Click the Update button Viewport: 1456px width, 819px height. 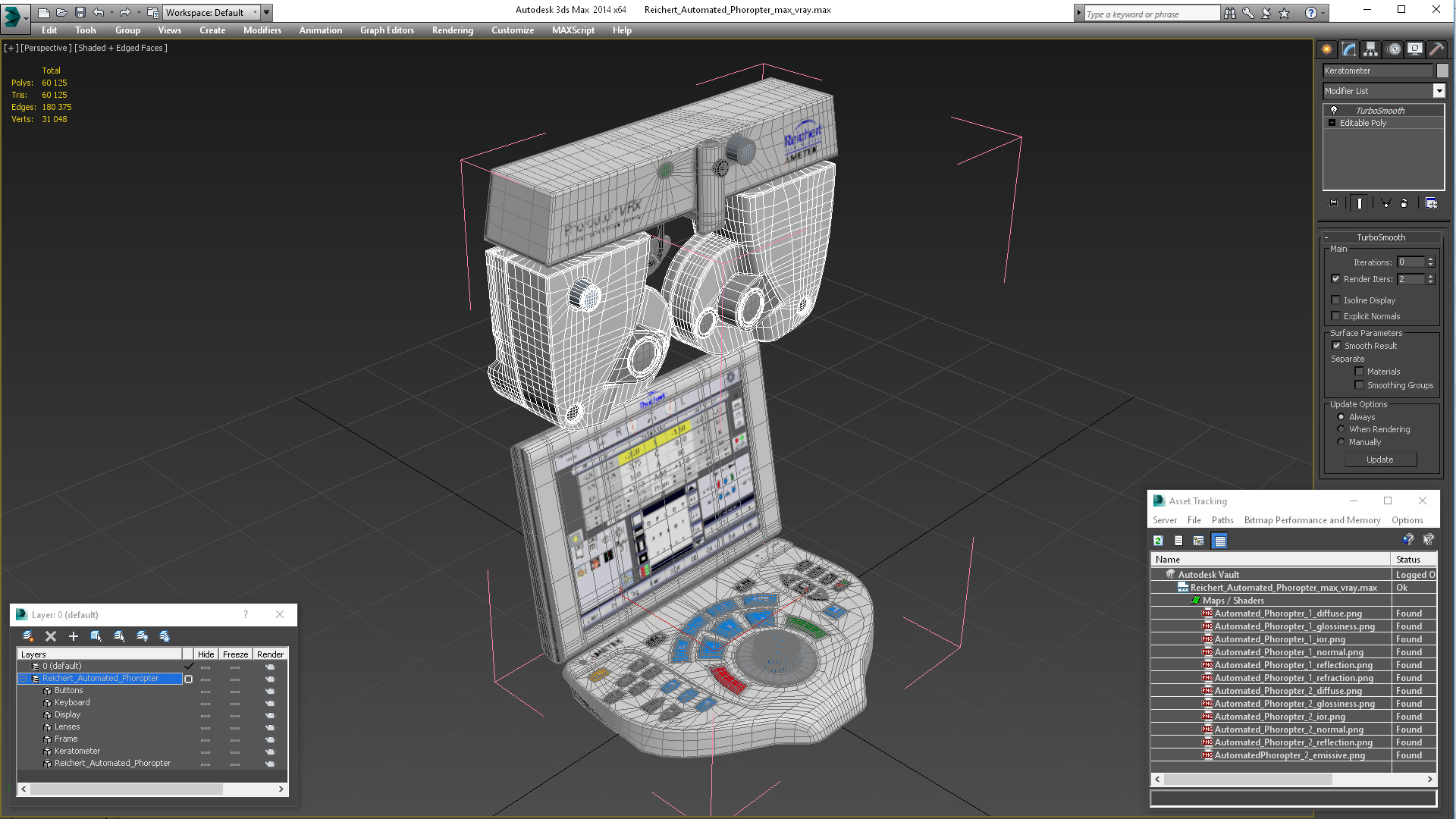[1380, 460]
